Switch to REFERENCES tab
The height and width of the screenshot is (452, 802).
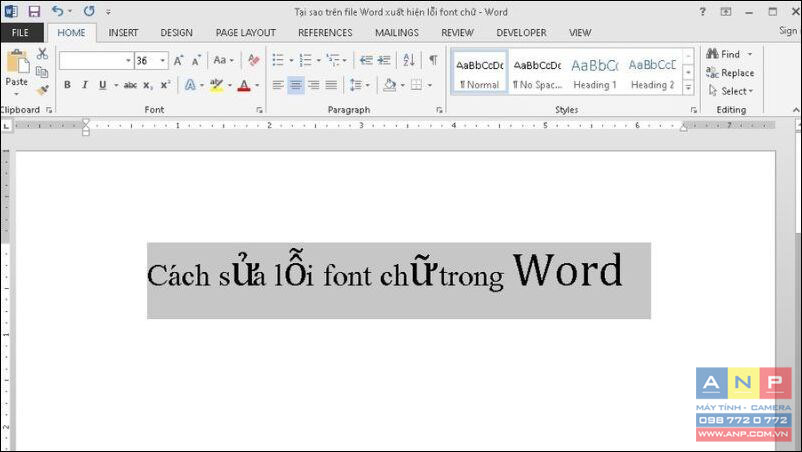pyautogui.click(x=325, y=33)
